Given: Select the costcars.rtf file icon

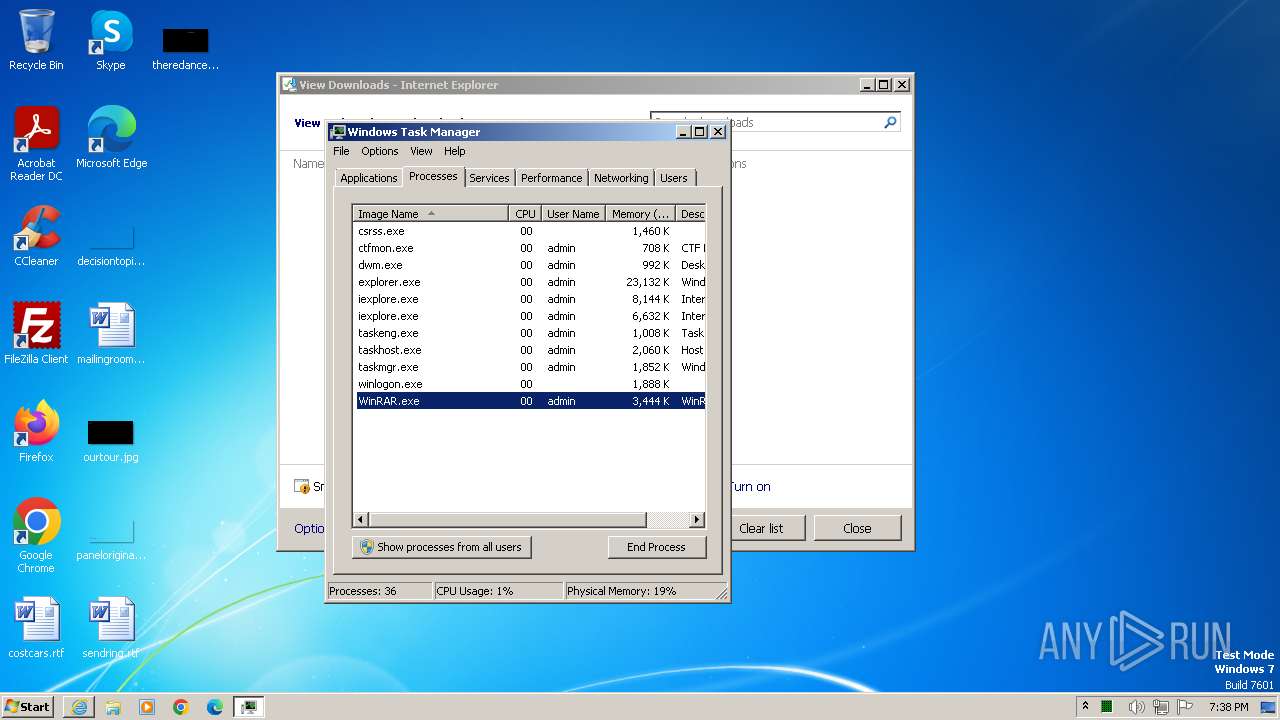Looking at the screenshot, I should (36, 628).
